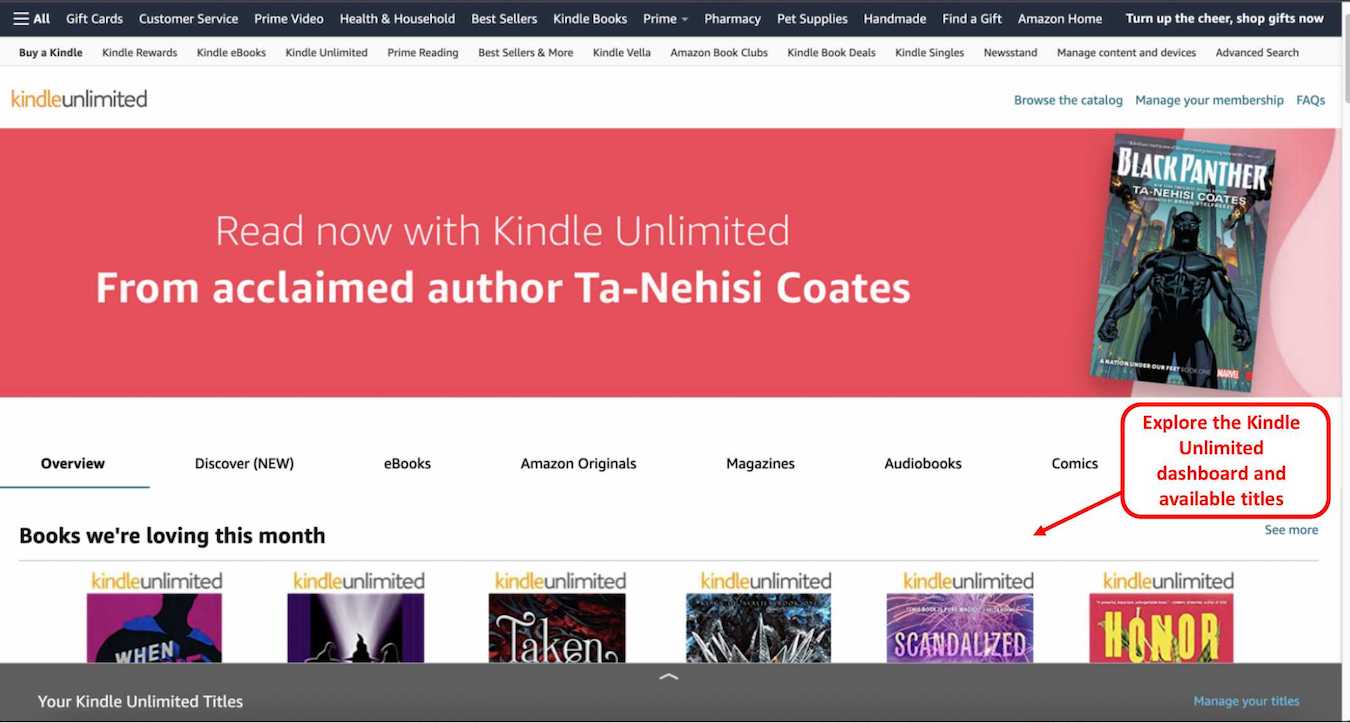Open the Taken book cover
1350x723 pixels.
pyautogui.click(x=557, y=628)
